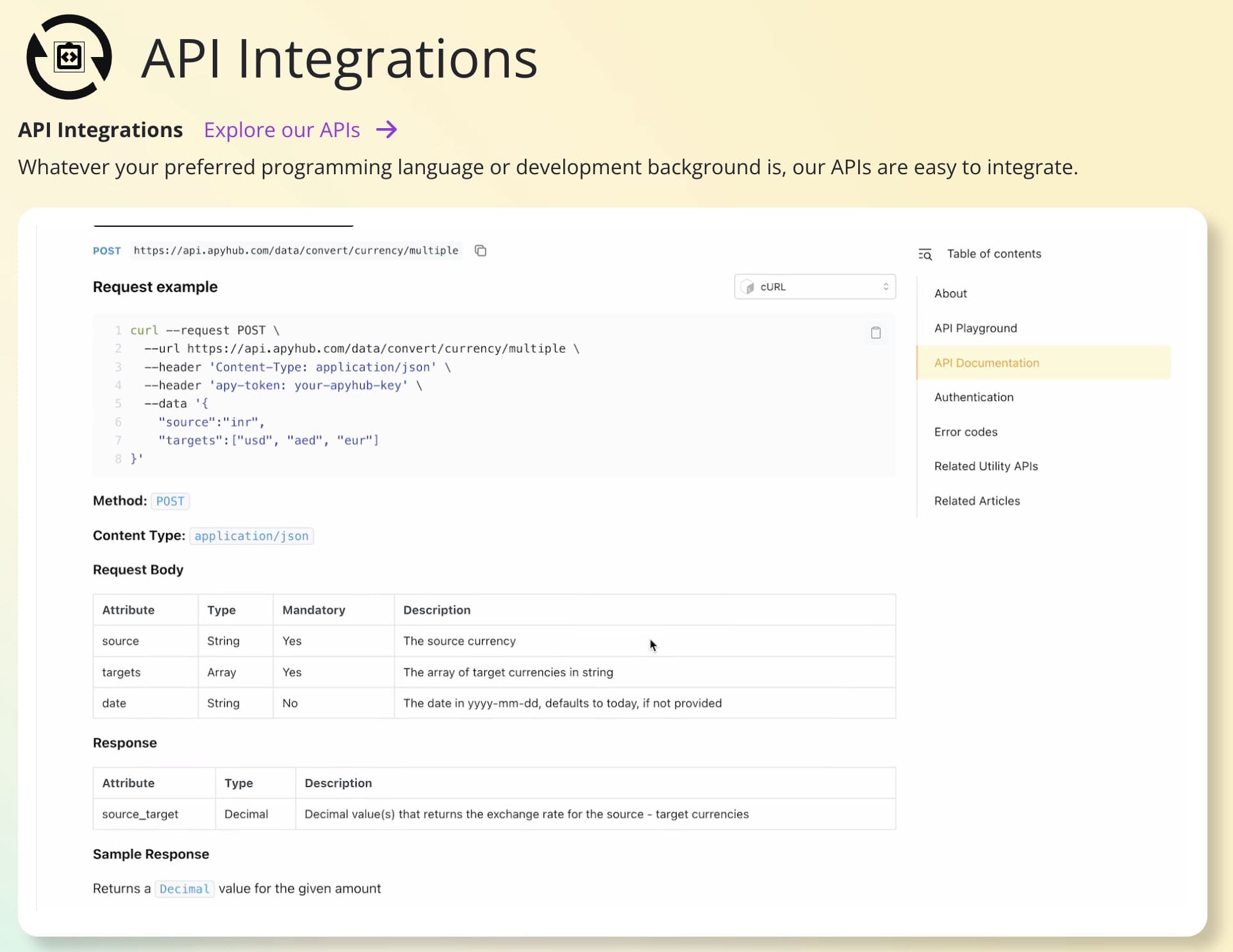The width and height of the screenshot is (1233, 952).
Task: Copy the endpoint URL with the copy icon
Action: tap(481, 250)
